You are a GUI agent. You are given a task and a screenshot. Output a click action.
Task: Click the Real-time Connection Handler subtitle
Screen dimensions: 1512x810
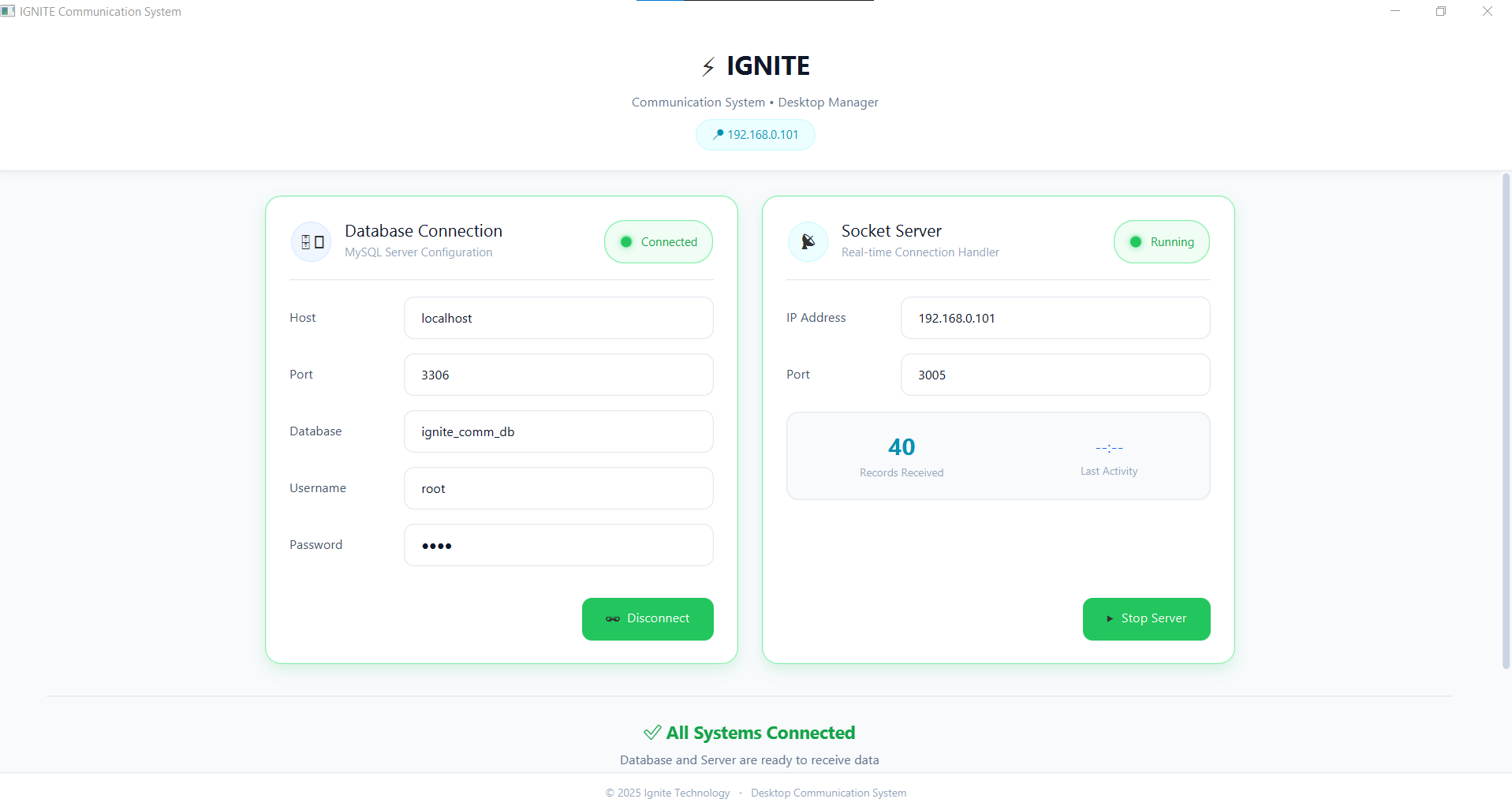point(920,252)
